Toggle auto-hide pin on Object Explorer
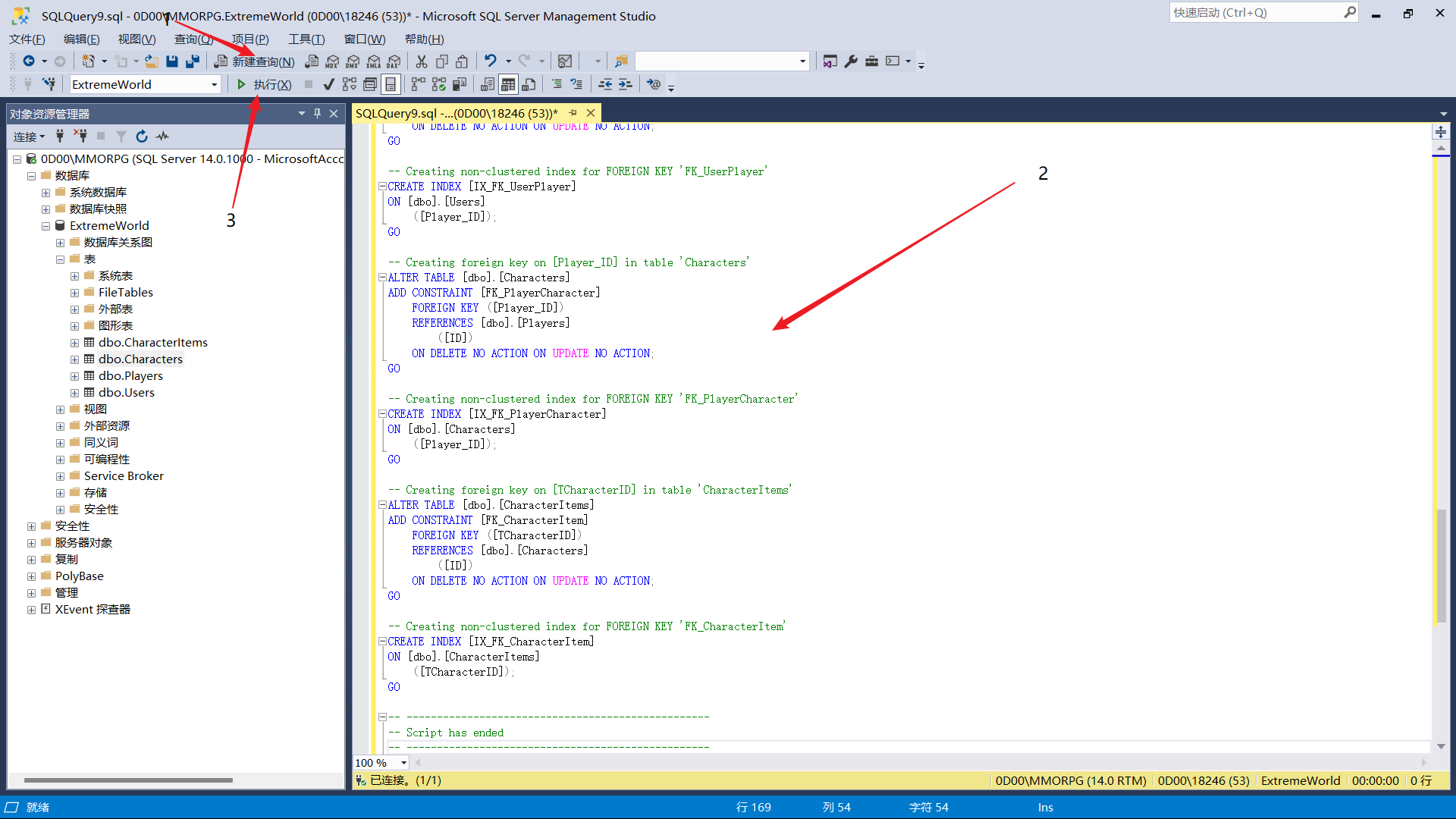 click(x=317, y=114)
